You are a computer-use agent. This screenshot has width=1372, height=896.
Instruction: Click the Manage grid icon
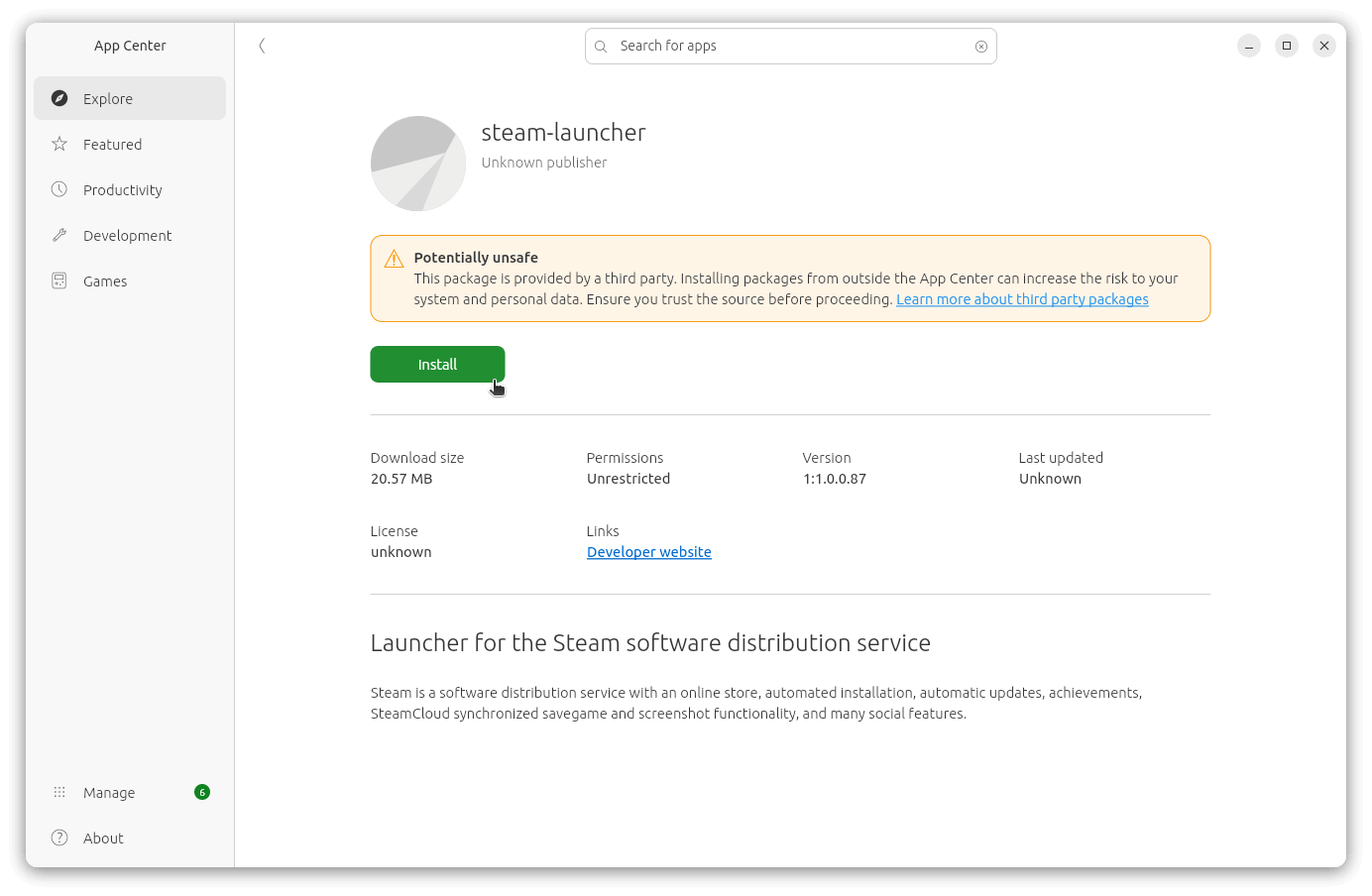click(x=59, y=792)
